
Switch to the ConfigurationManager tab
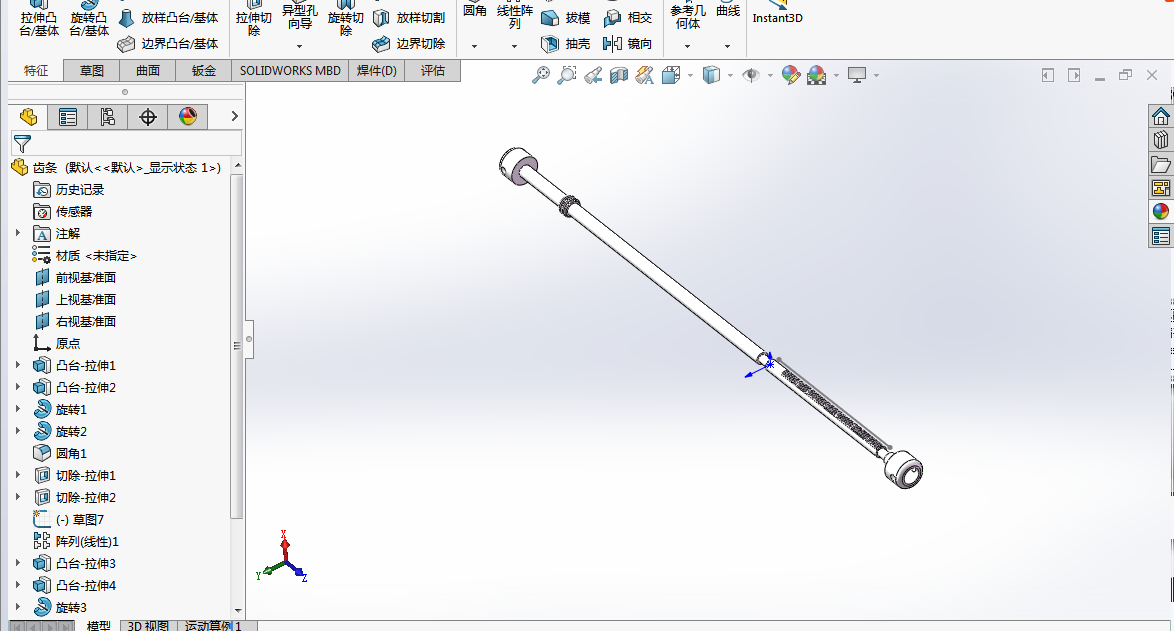coord(108,116)
